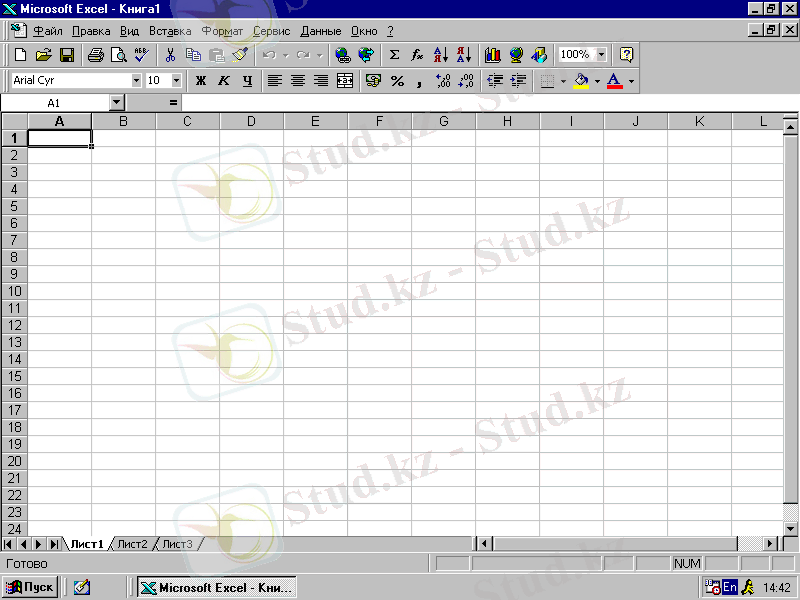Decrease cell indent

point(494,81)
